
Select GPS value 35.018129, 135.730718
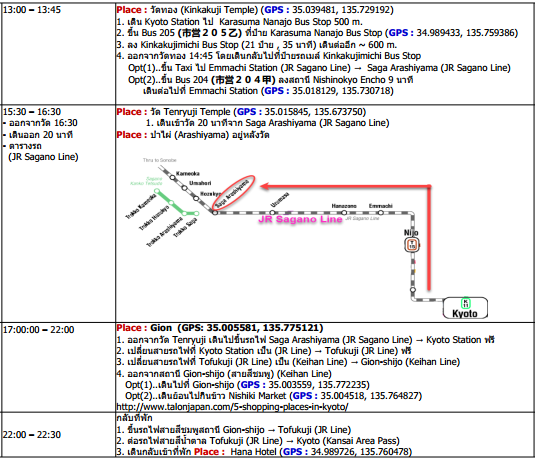[x=343, y=91]
